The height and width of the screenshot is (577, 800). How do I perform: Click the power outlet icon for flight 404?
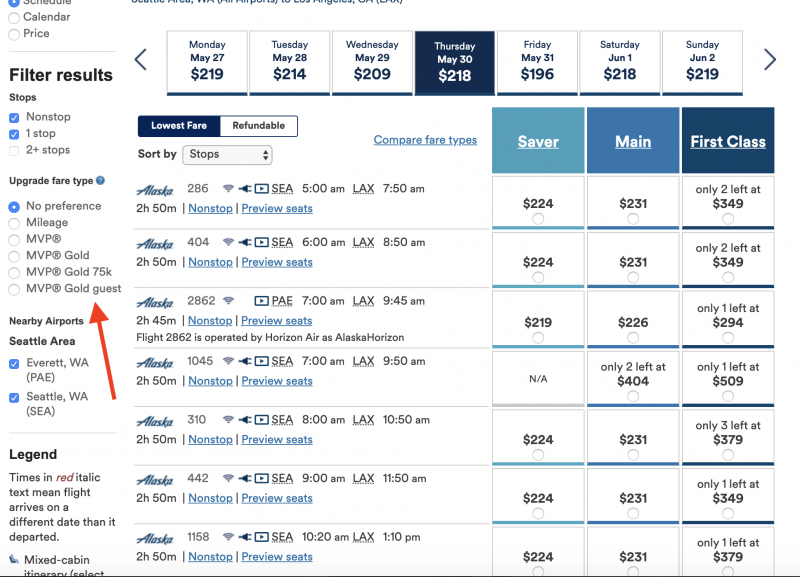[245, 242]
